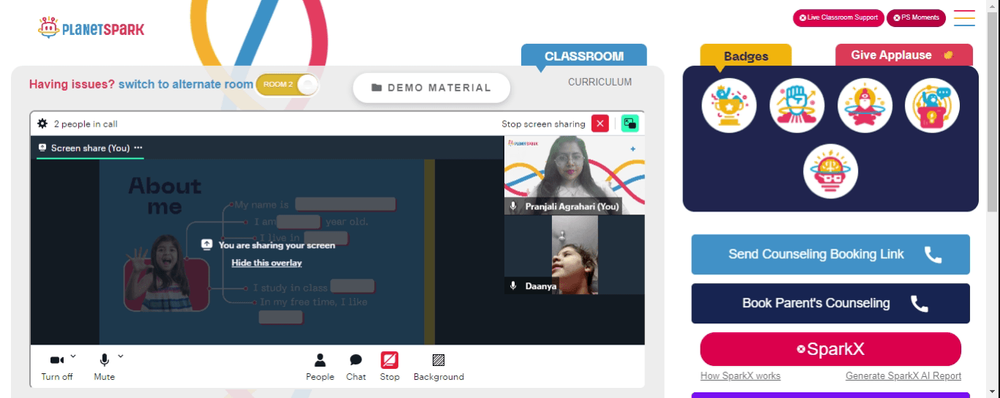Click the red Stop sharing icon
This screenshot has height=398, width=1000.
pos(390,360)
